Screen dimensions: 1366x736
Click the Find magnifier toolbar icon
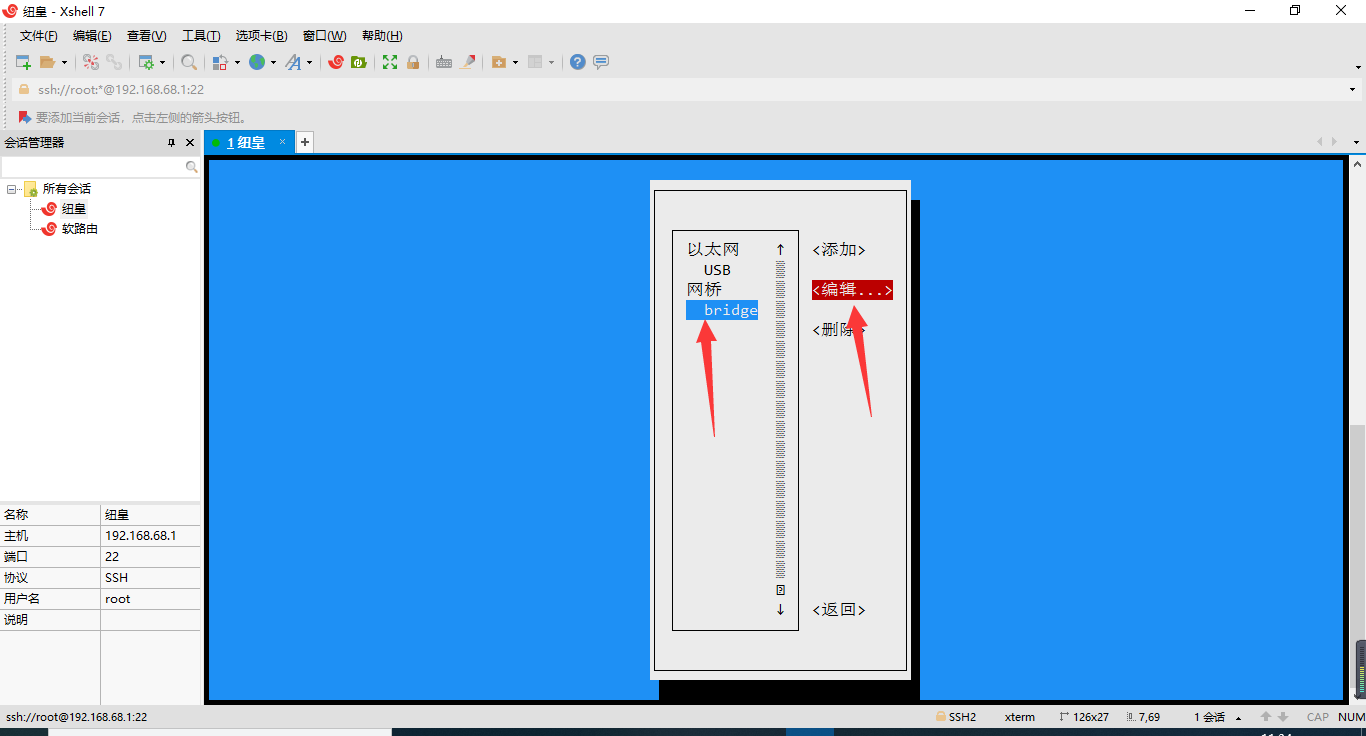(x=188, y=62)
